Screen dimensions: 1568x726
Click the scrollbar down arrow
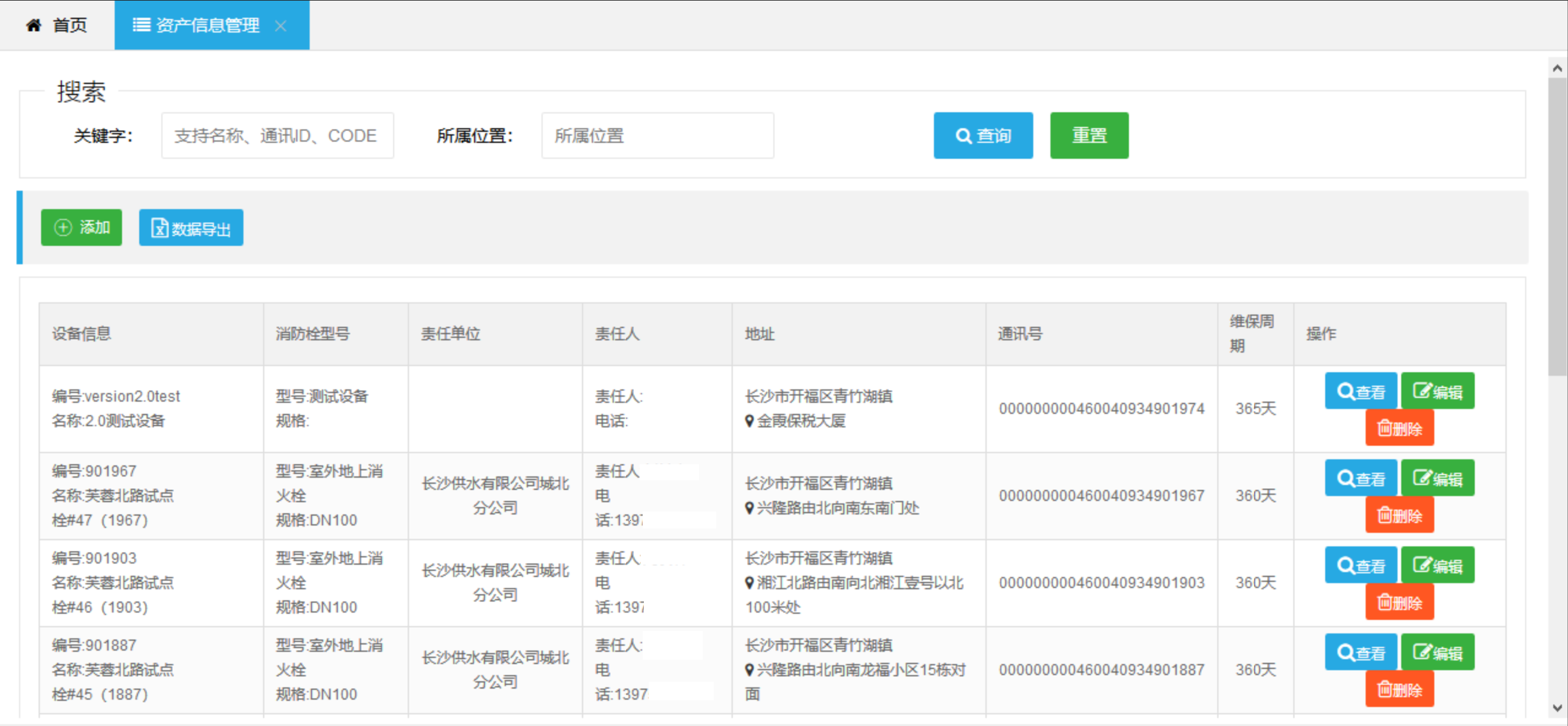(x=1557, y=708)
